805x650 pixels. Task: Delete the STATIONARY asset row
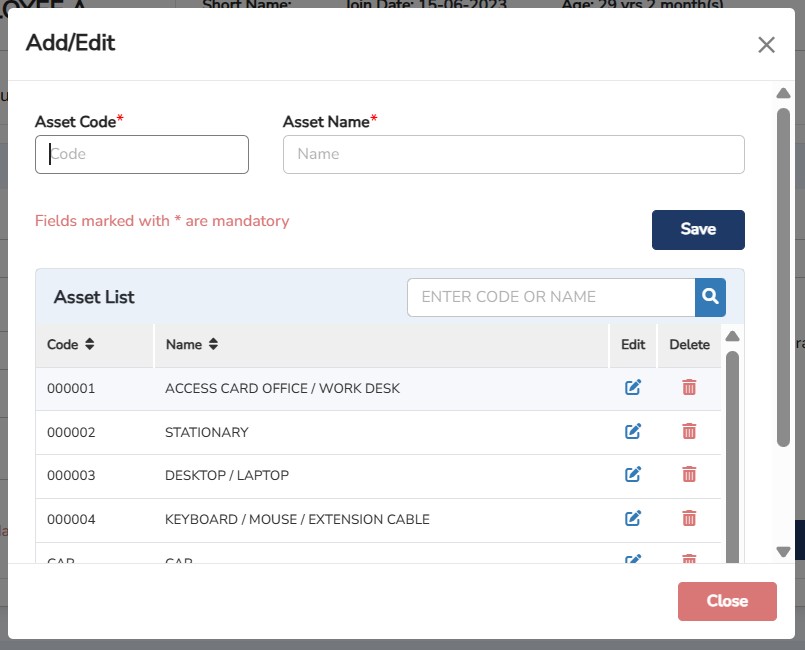coord(689,431)
